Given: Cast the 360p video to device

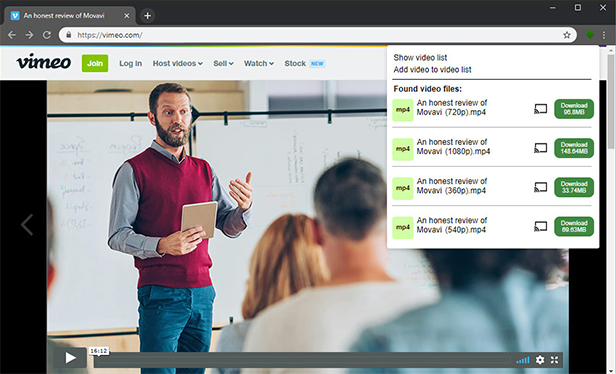Looking at the screenshot, I should (541, 187).
